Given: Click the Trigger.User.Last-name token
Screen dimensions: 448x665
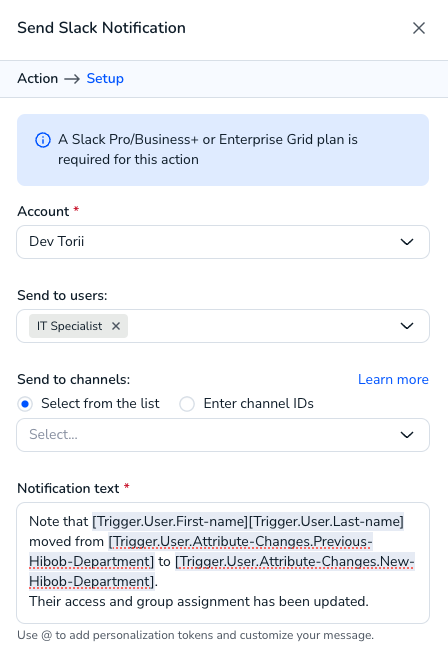Looking at the screenshot, I should (x=326, y=521).
